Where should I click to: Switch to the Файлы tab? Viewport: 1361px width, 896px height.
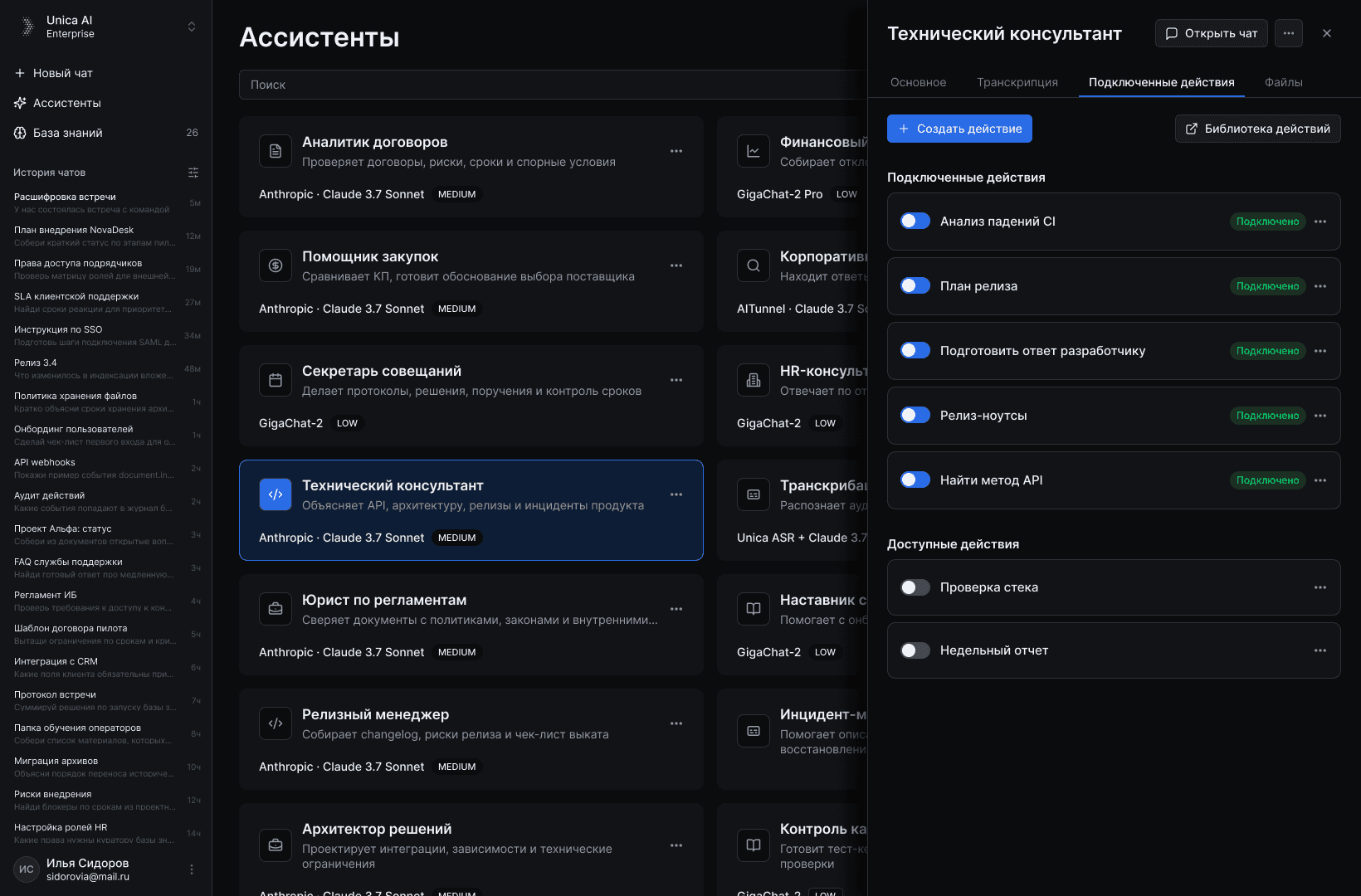pyautogui.click(x=1284, y=82)
